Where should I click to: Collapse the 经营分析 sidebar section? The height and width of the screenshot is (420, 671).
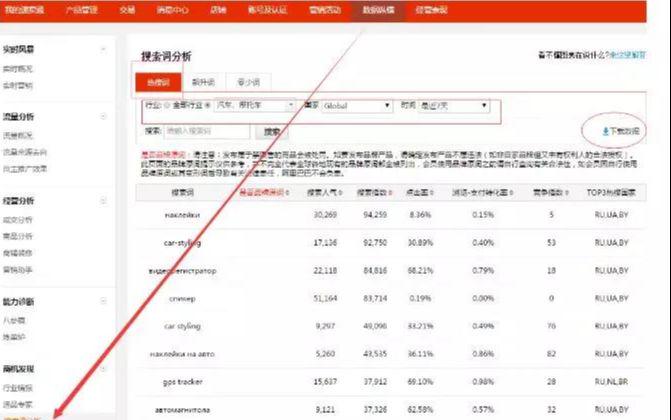(x=104, y=200)
